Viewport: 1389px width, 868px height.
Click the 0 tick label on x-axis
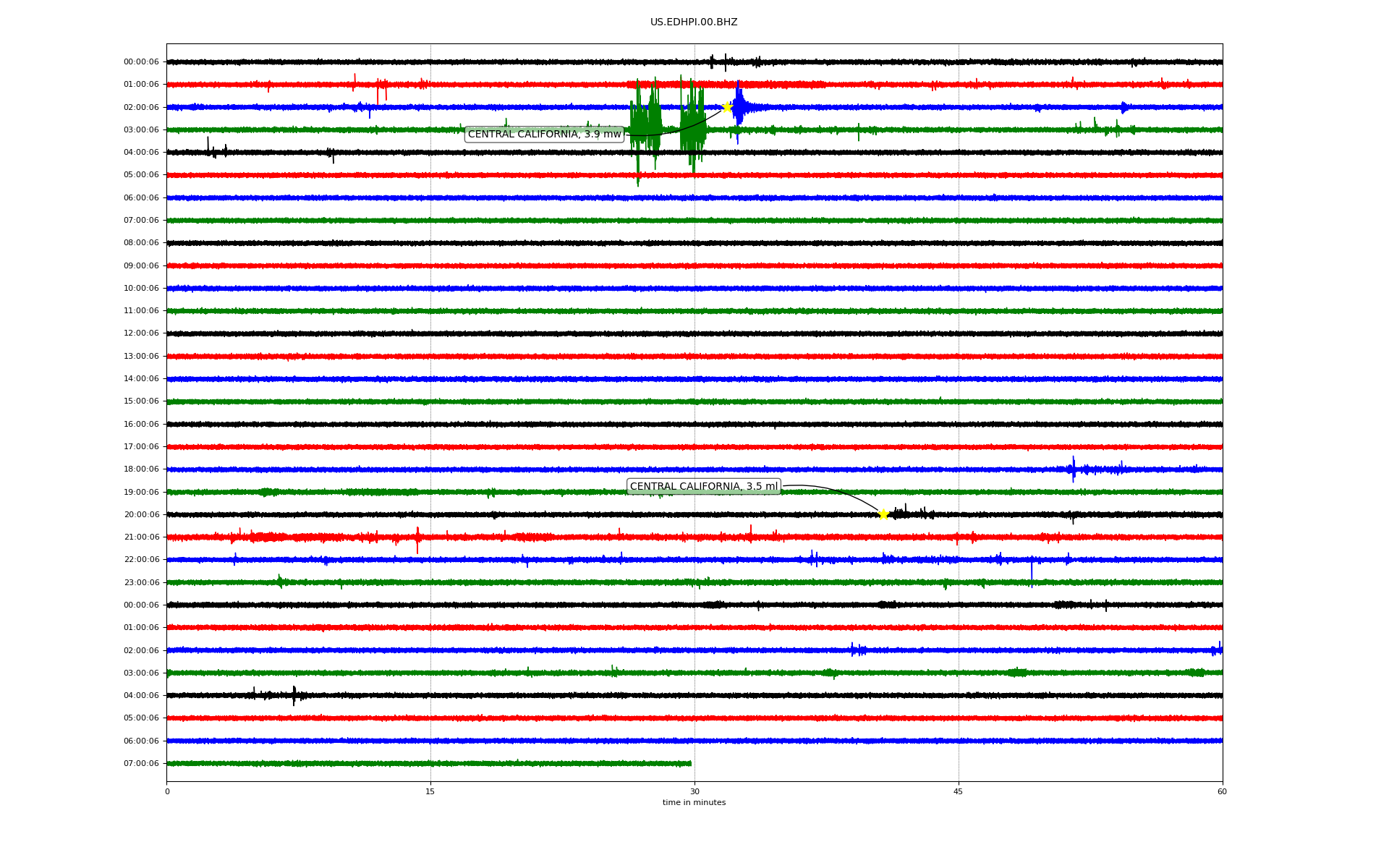pyautogui.click(x=167, y=791)
